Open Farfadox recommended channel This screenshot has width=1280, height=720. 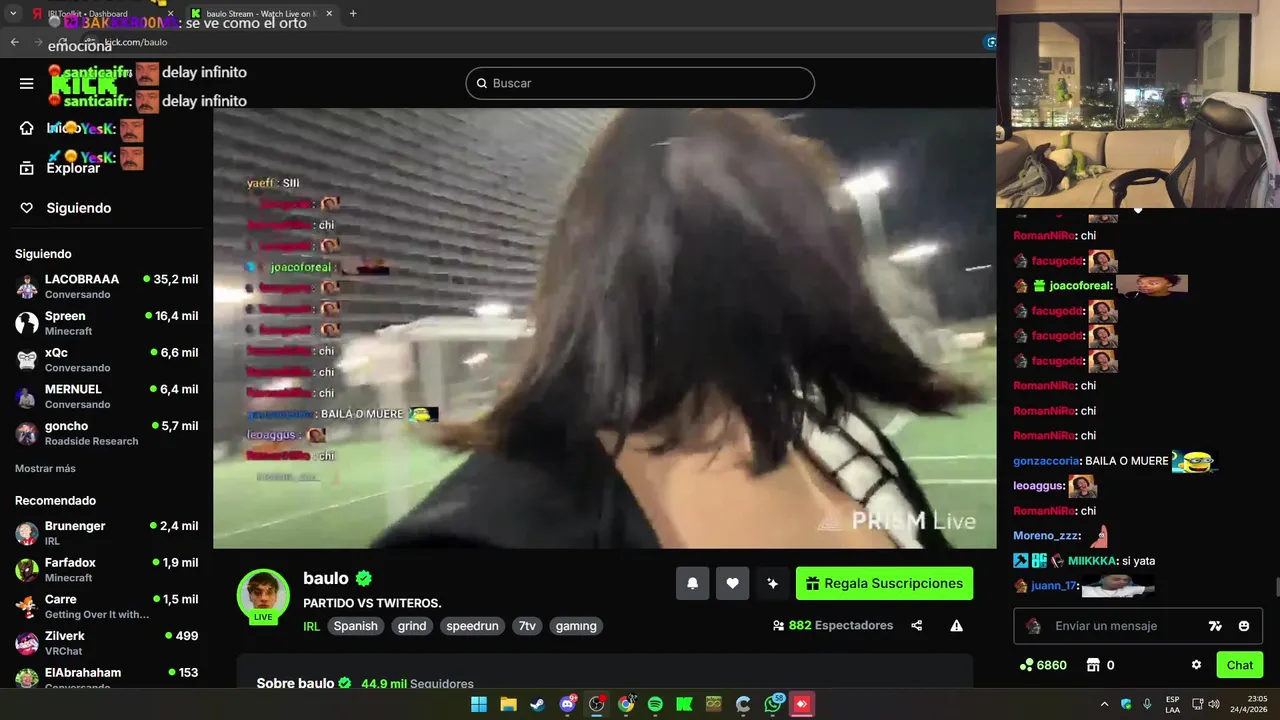tap(106, 570)
